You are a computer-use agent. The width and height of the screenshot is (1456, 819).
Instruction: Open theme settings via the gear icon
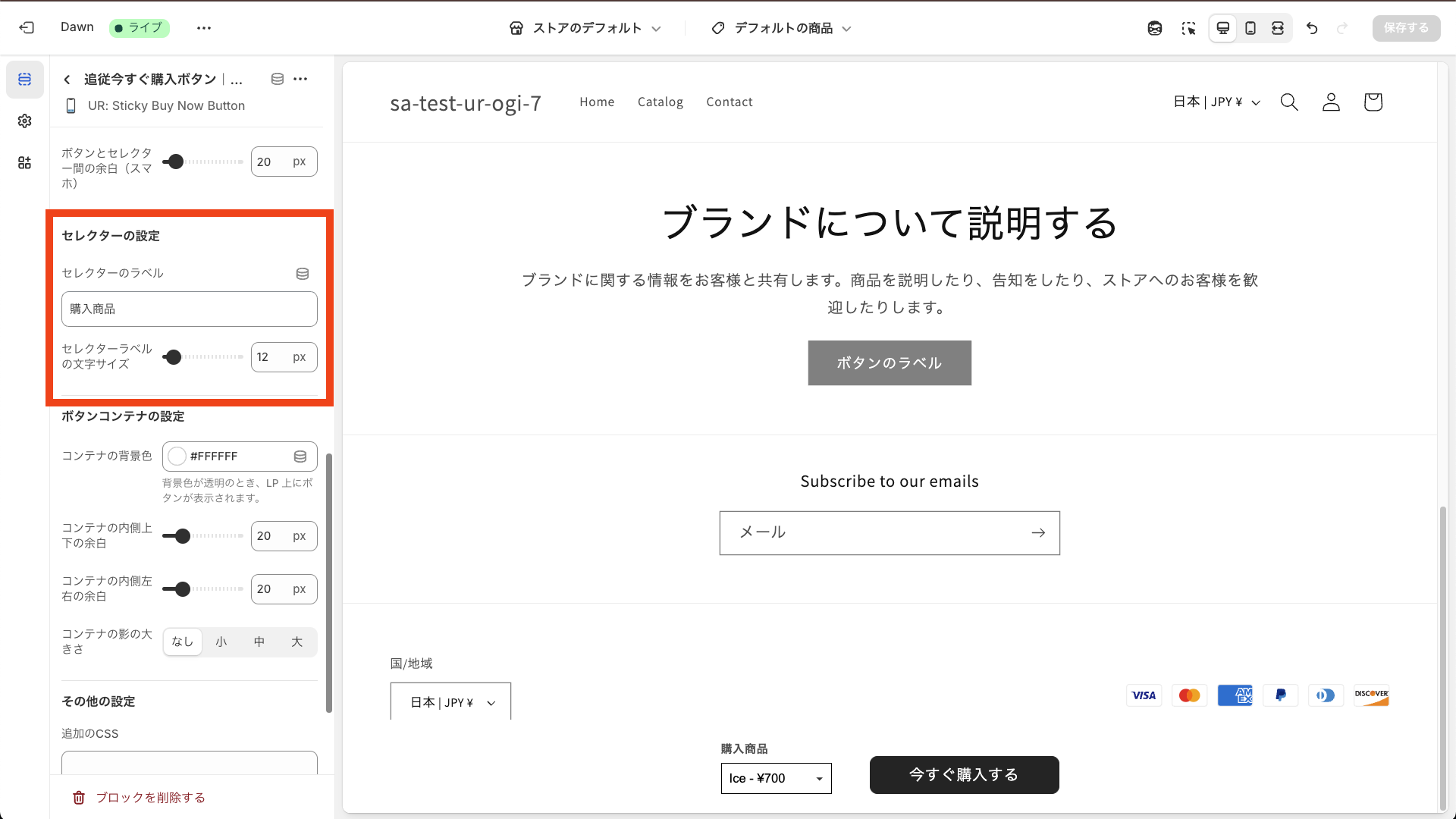[x=24, y=121]
